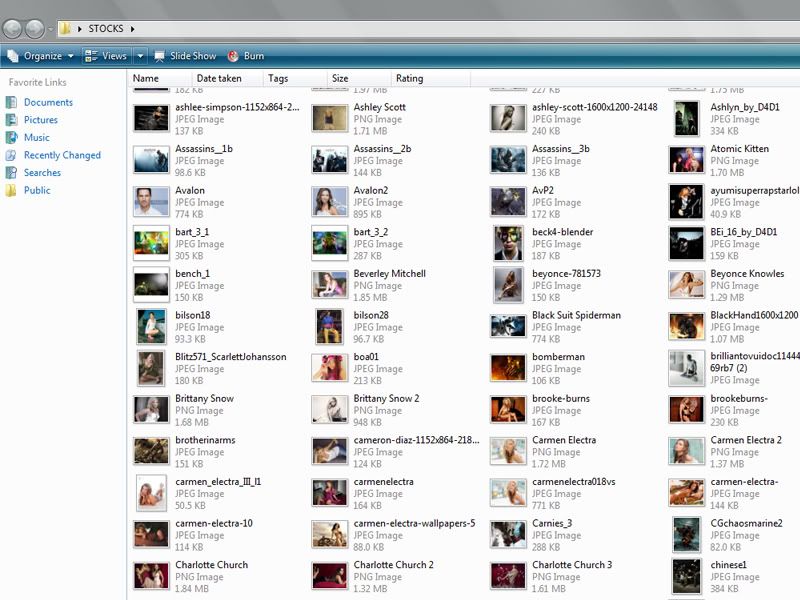Click the Searches sidebar icon
Screen dimensions: 800x600
pos(11,173)
